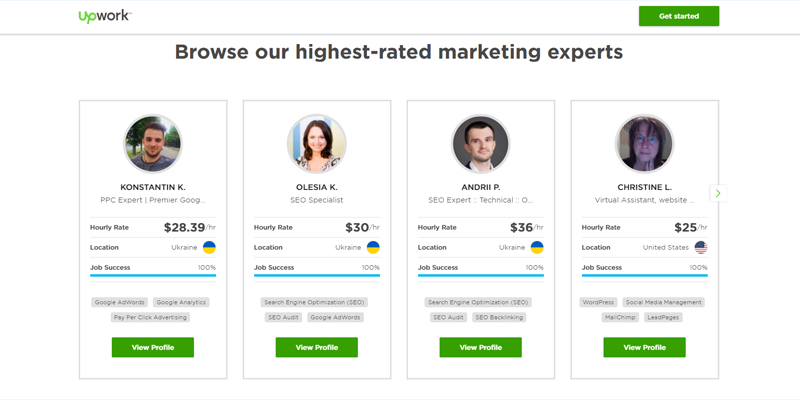Click Konstantin K.'s Job Success progress bar
Screen dimensions: 800x400
point(153,275)
